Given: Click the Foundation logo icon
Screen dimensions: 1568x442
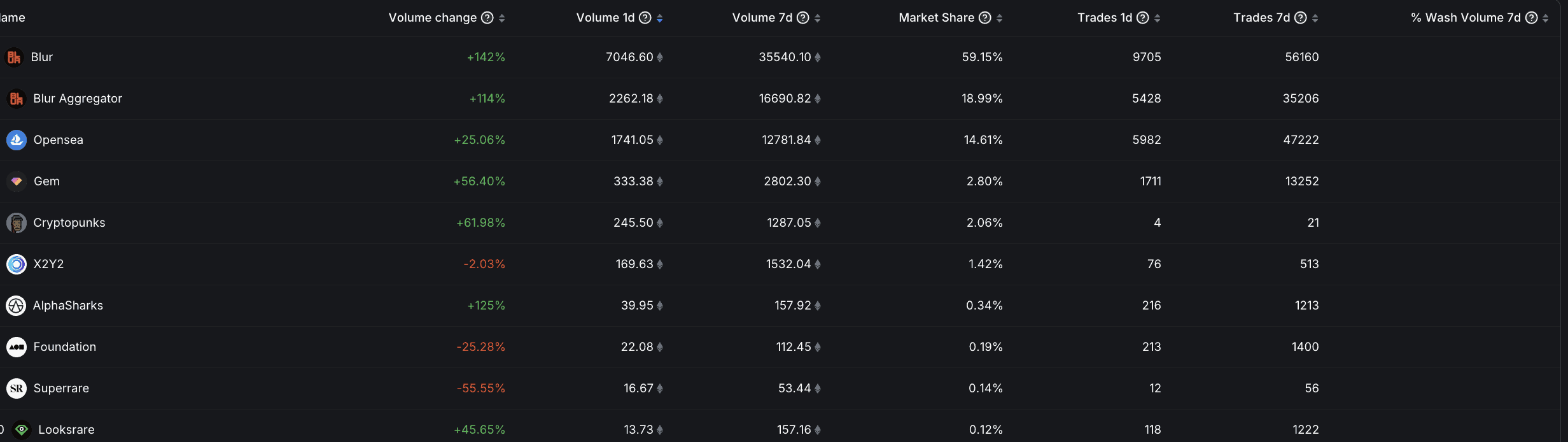Looking at the screenshot, I should click(17, 347).
